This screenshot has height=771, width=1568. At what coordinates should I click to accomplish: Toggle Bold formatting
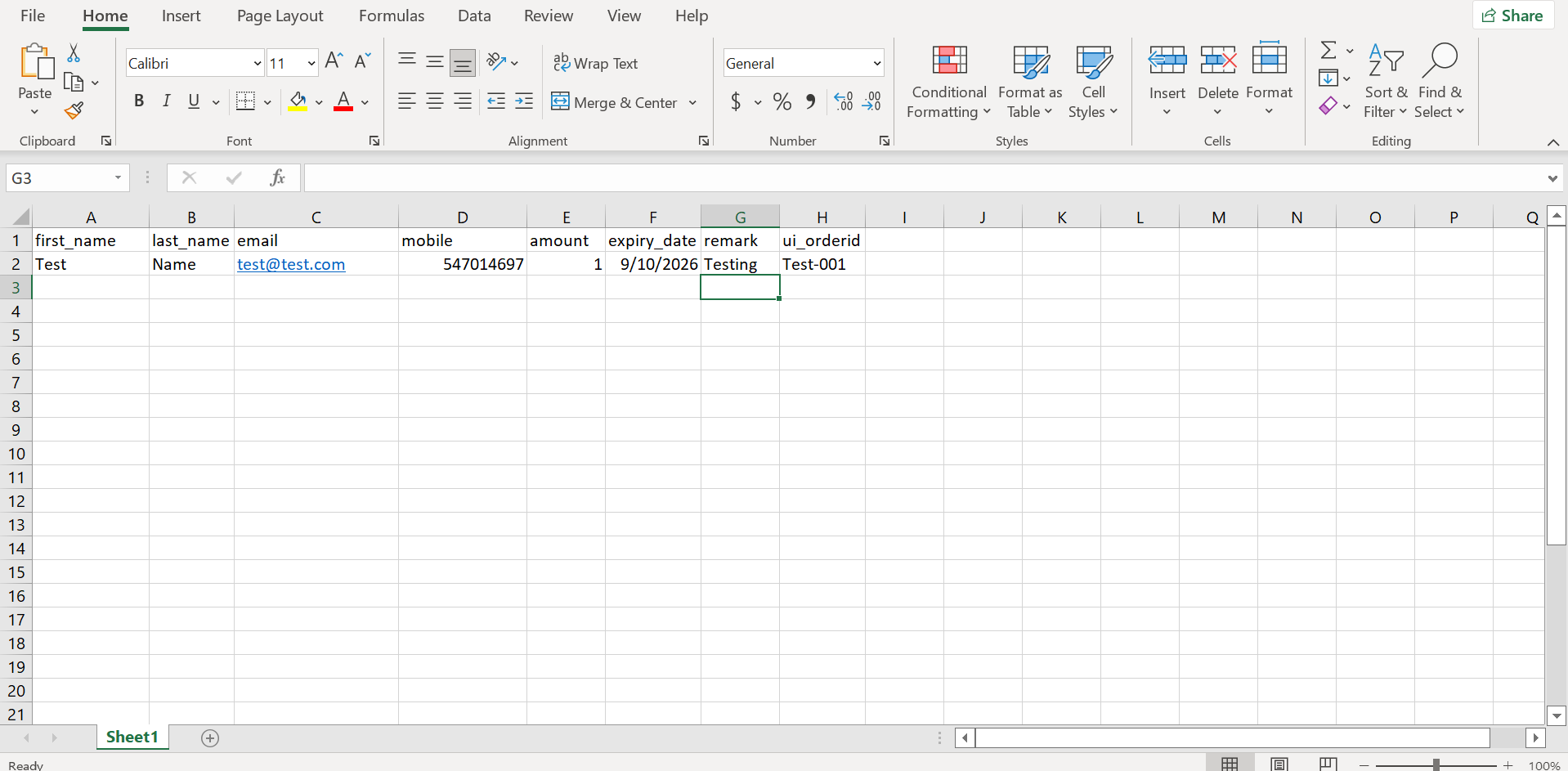pos(139,101)
